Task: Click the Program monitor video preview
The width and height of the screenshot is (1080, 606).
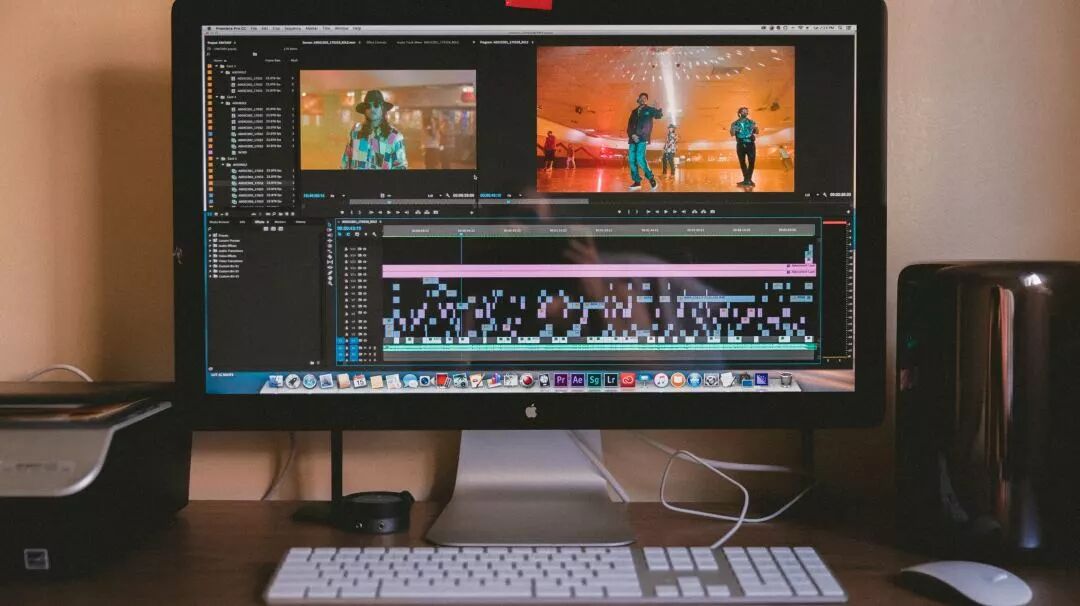Action: (665, 119)
